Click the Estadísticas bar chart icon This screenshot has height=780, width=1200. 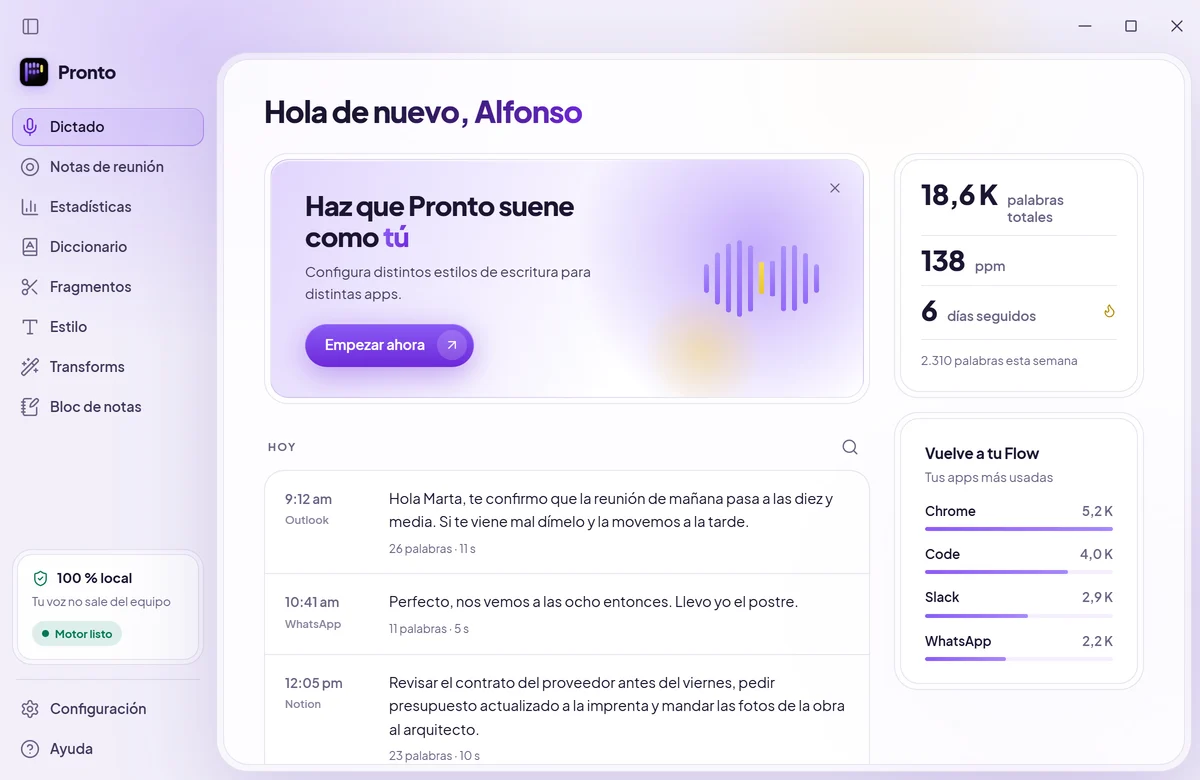pyautogui.click(x=30, y=207)
